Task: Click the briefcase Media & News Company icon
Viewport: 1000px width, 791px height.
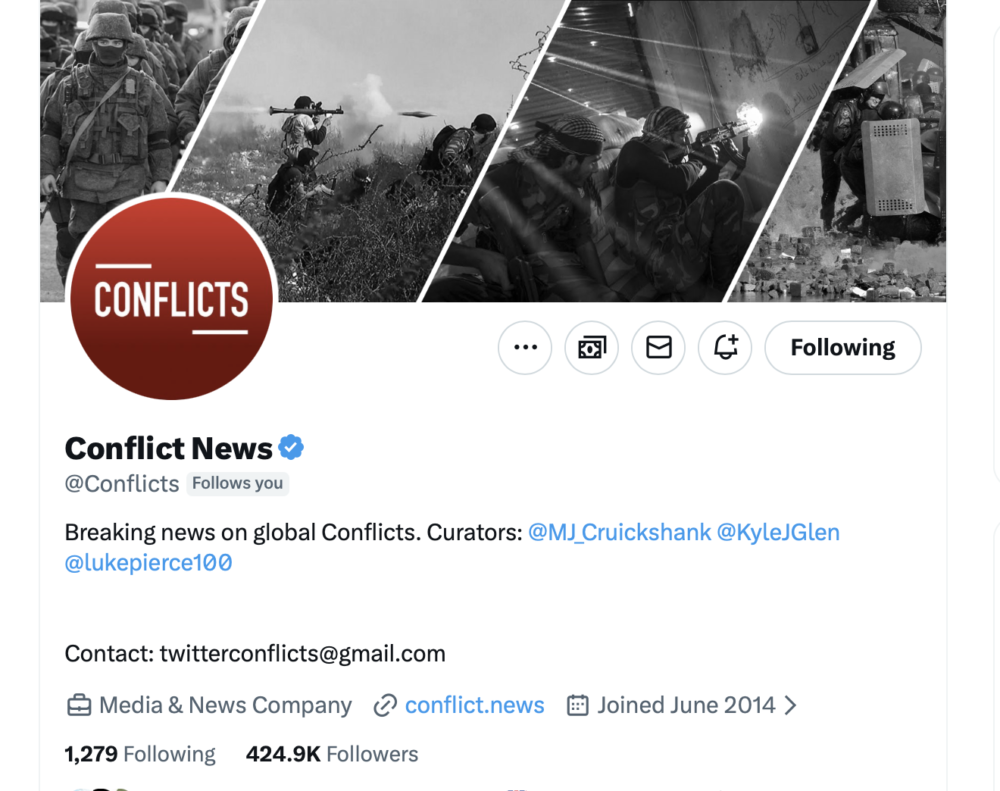Action: (79, 706)
